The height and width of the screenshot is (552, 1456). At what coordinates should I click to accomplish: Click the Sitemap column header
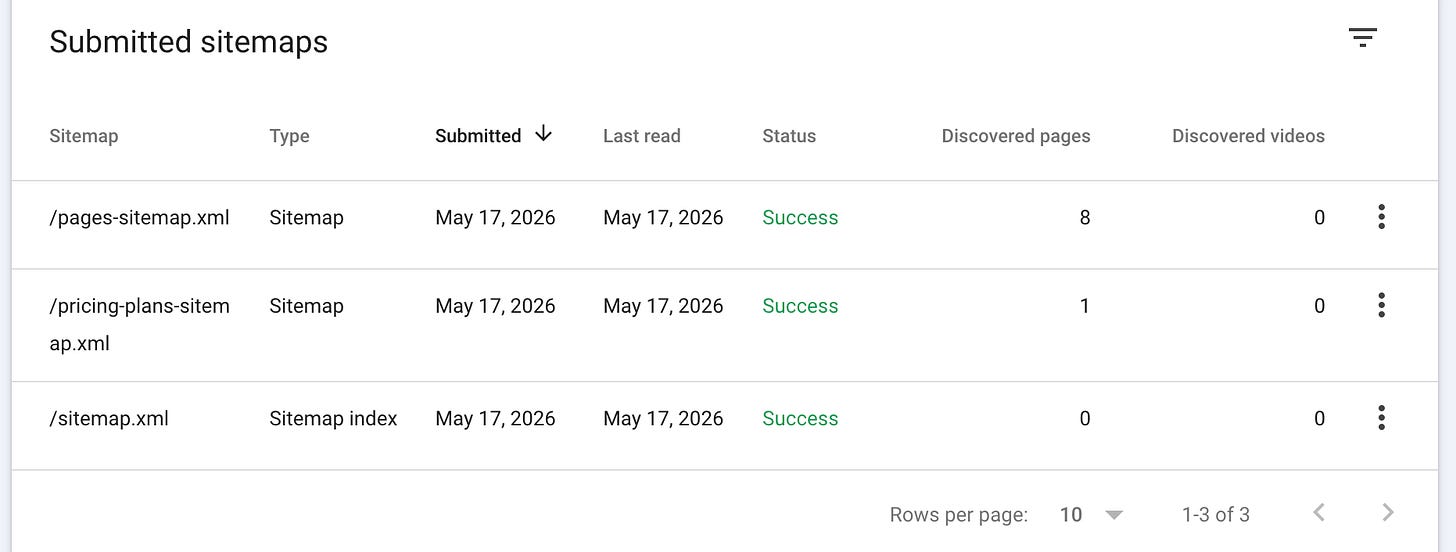click(x=84, y=136)
